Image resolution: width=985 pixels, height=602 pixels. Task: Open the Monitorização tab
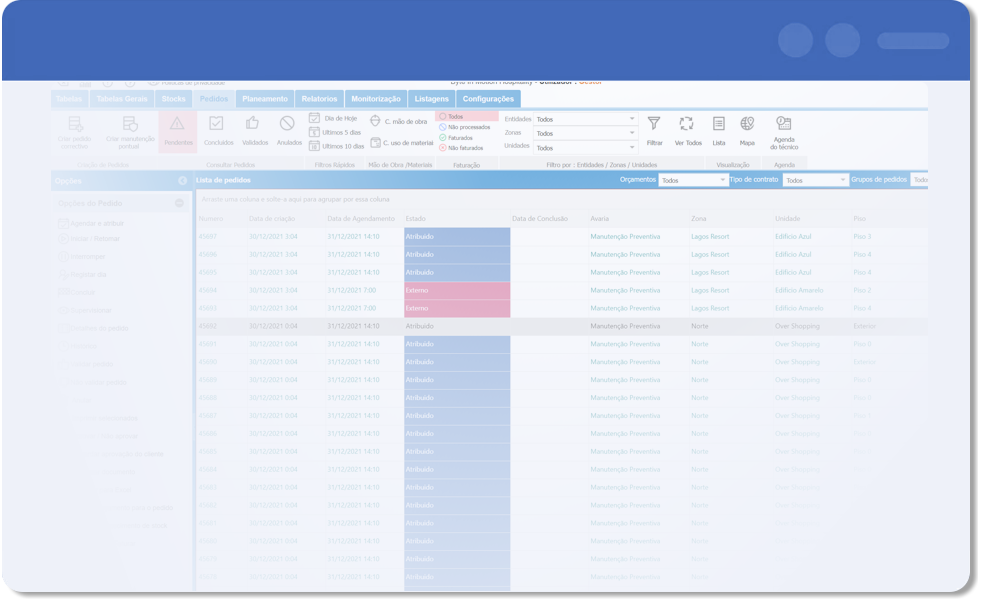coord(375,99)
